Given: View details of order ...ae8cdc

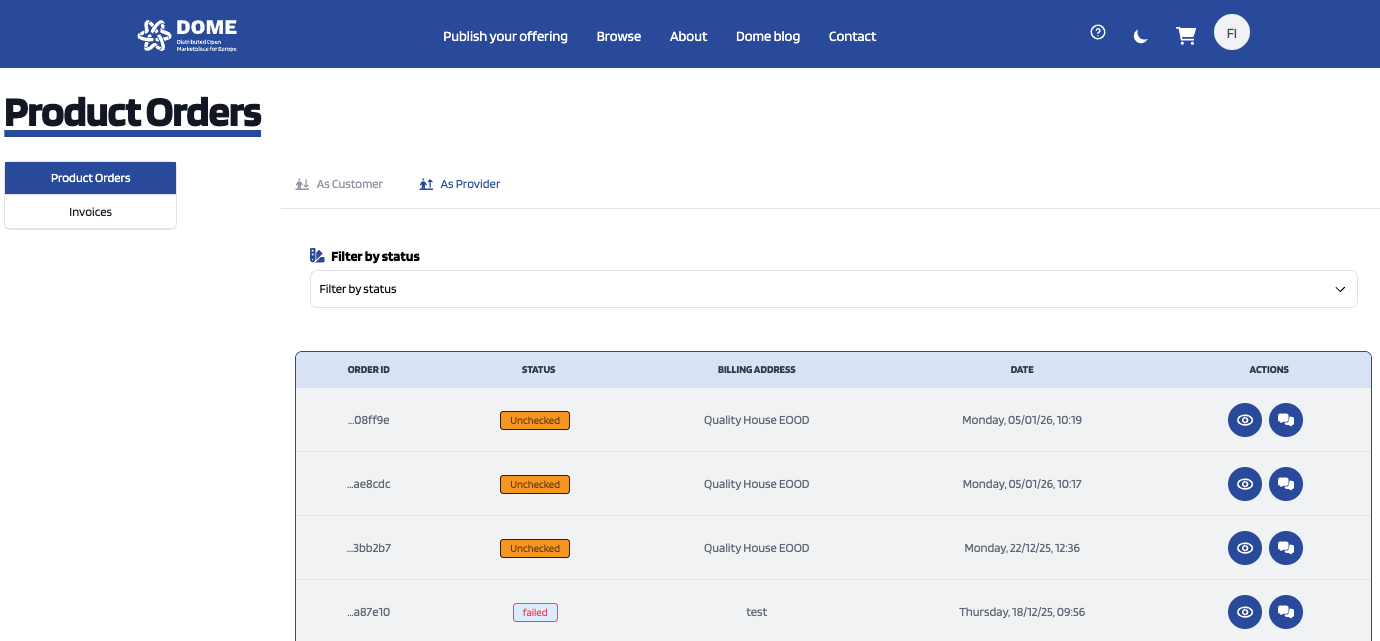Looking at the screenshot, I should pyautogui.click(x=1245, y=484).
